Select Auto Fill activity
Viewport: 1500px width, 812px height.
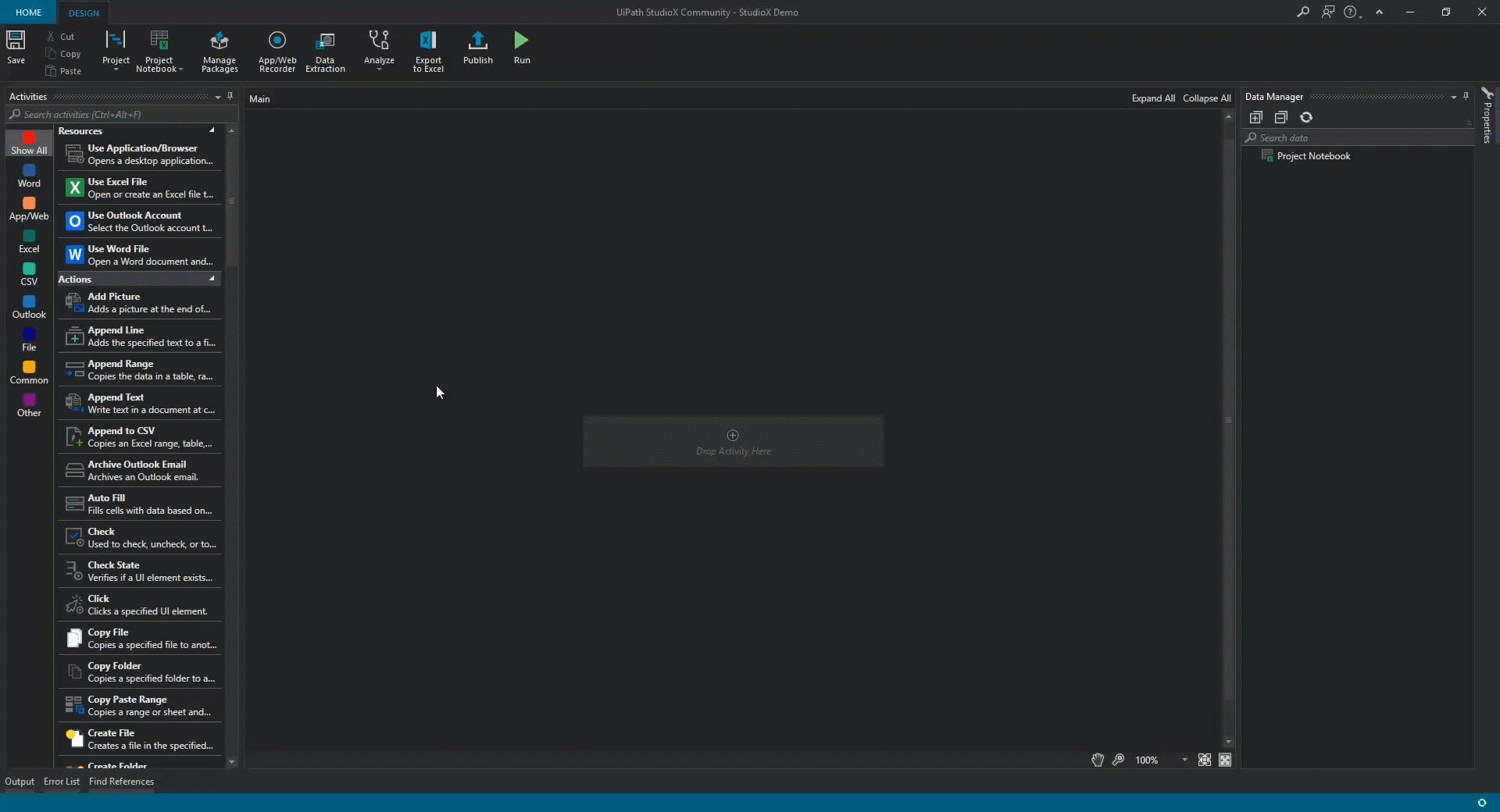click(x=139, y=504)
